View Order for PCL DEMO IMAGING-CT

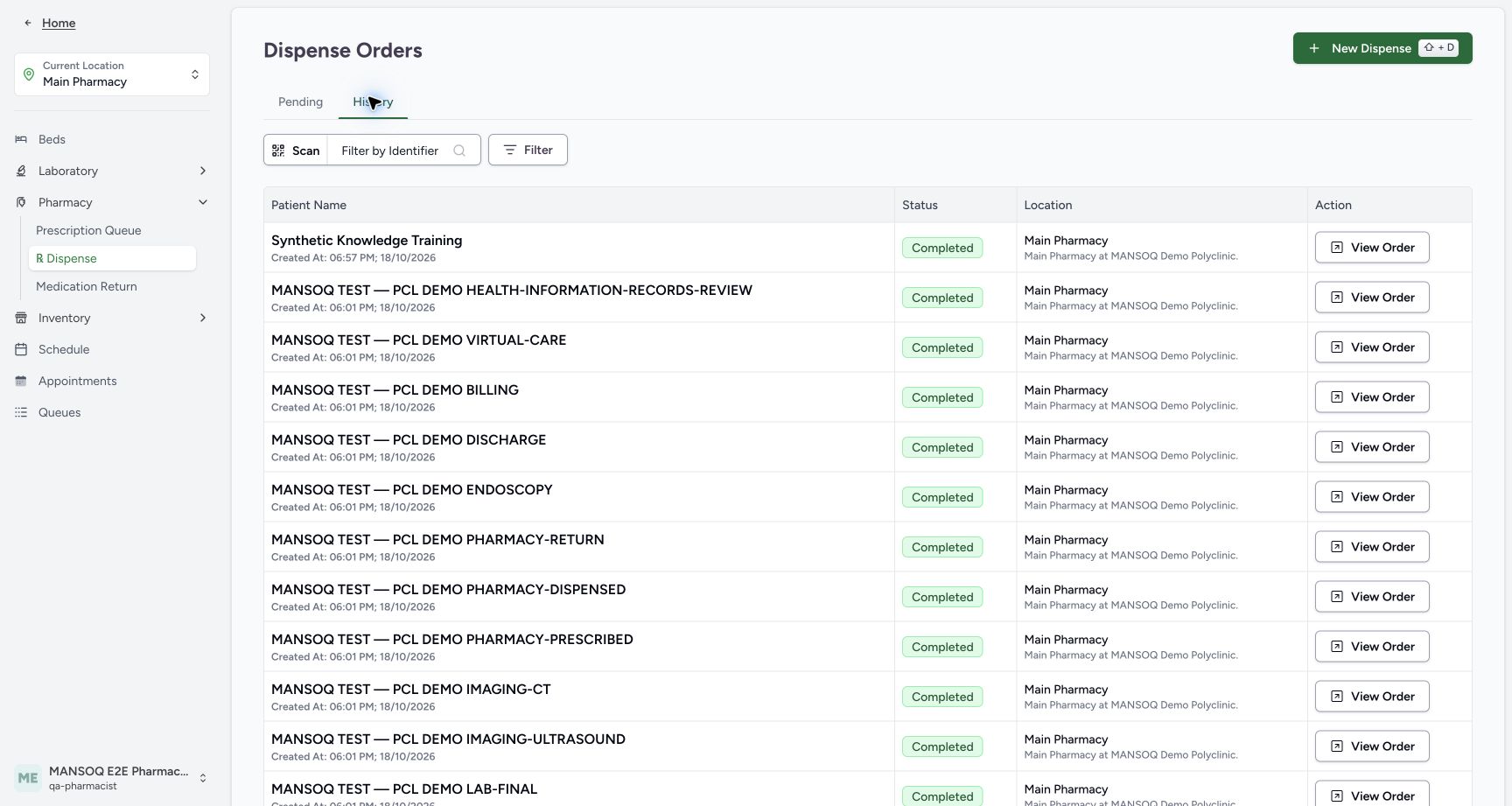point(1372,697)
